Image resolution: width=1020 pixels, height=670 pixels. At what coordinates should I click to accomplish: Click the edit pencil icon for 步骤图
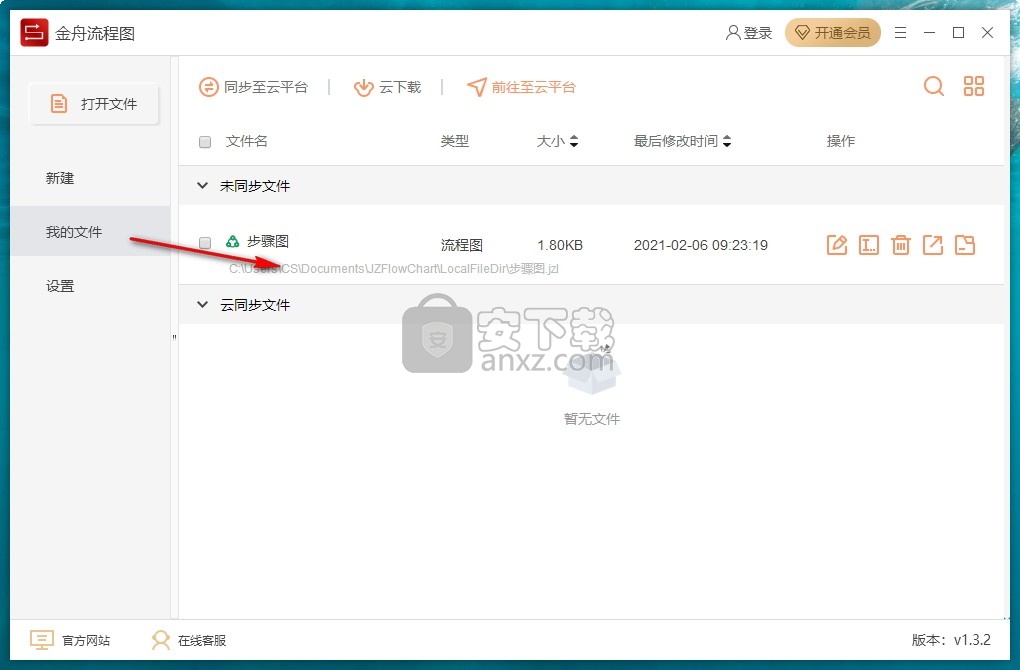click(x=837, y=245)
